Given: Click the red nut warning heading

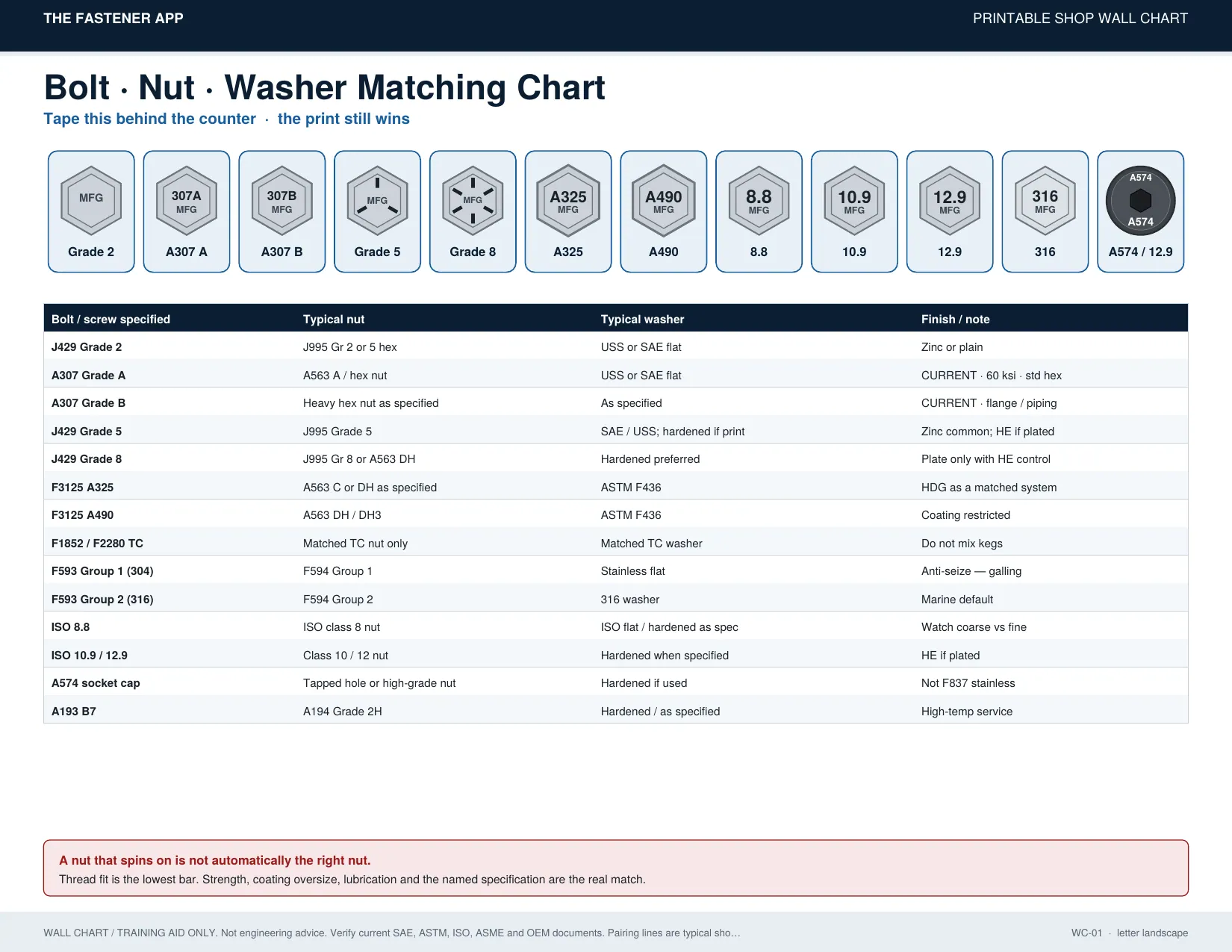Looking at the screenshot, I should 215,860.
